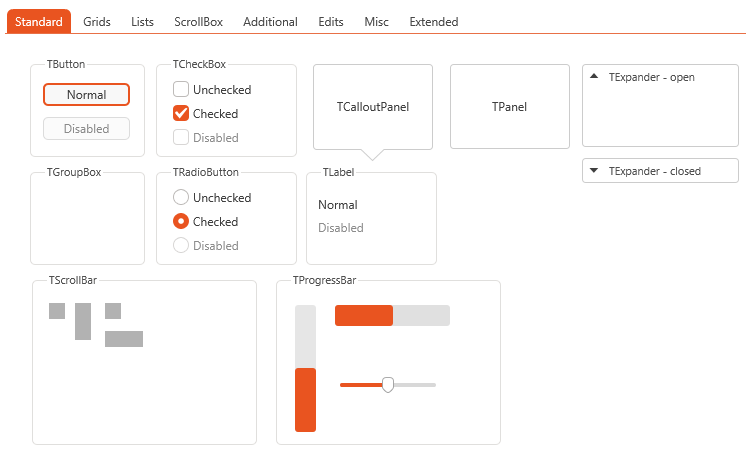
Task: Select the Unchecked radio button
Action: 181,197
